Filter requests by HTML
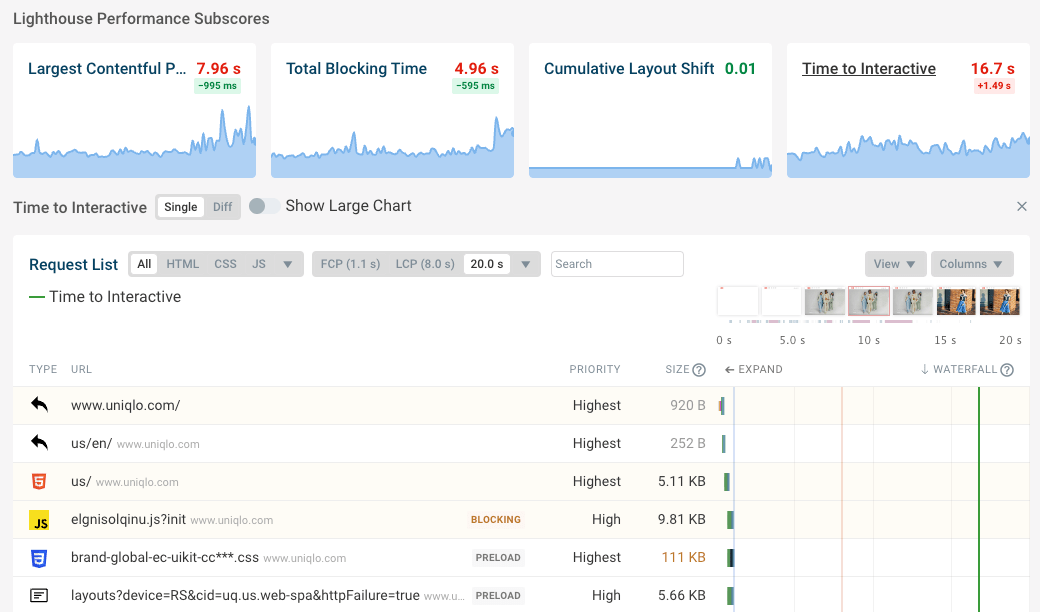This screenshot has width=1040, height=612. pyautogui.click(x=182, y=264)
